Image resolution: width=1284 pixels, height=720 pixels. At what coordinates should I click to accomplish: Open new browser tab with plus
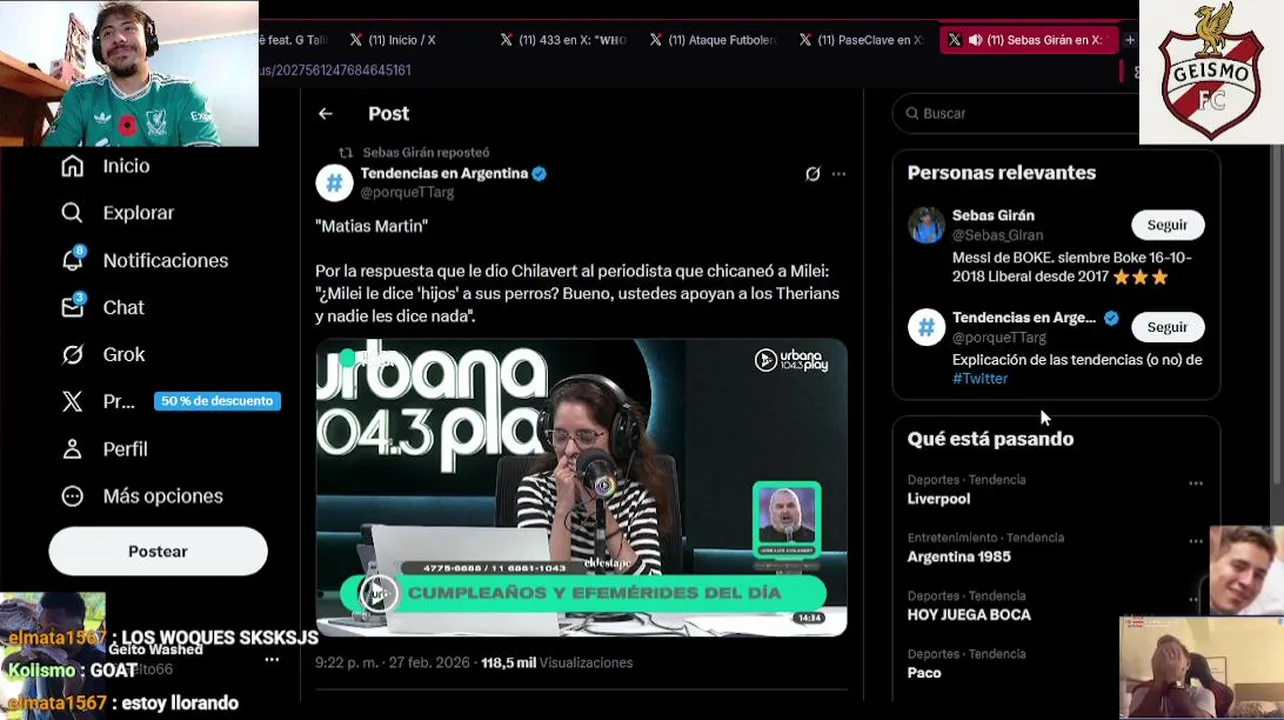pyautogui.click(x=1129, y=40)
